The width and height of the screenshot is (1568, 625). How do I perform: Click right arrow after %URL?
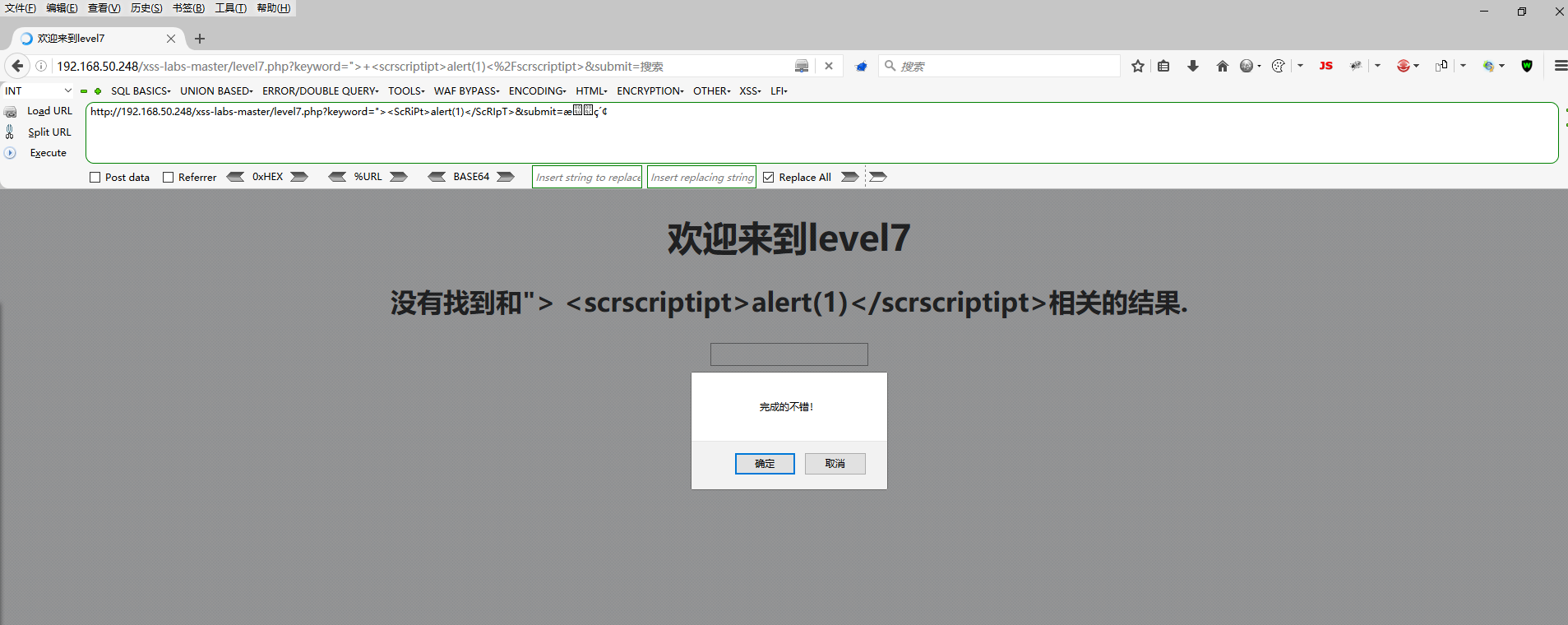[x=399, y=177]
